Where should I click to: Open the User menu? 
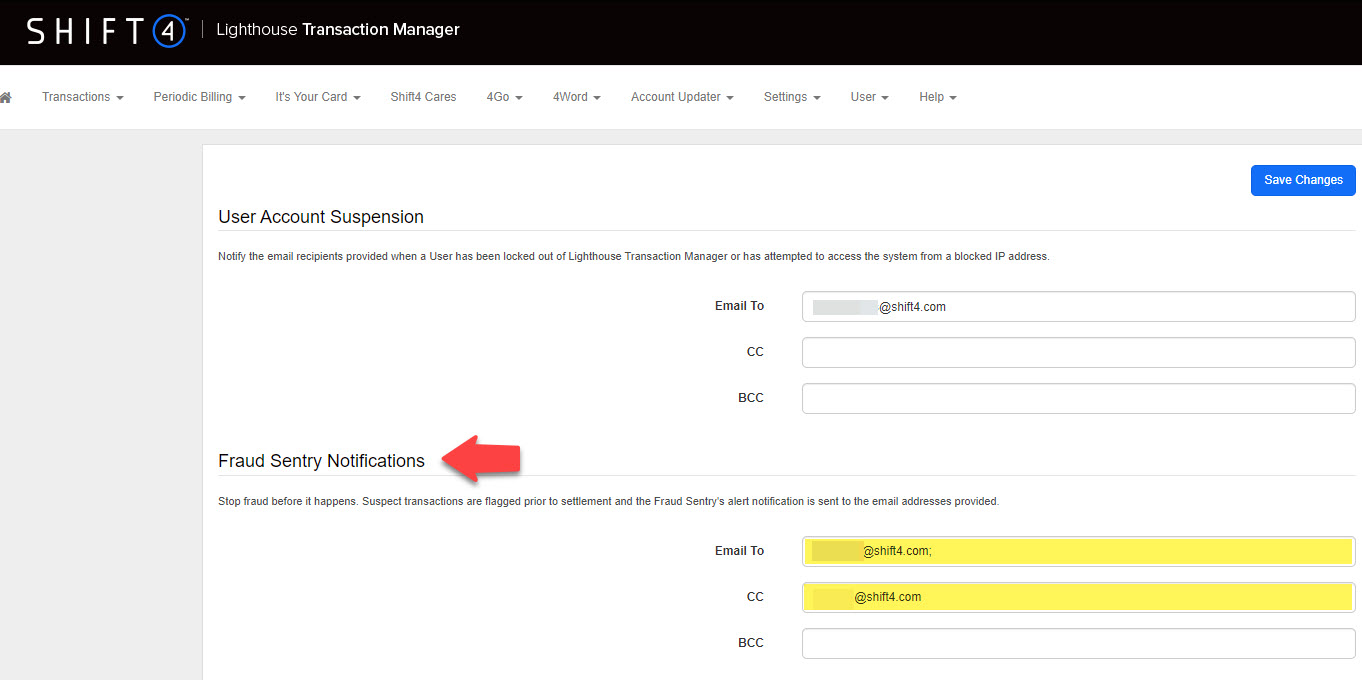point(869,97)
